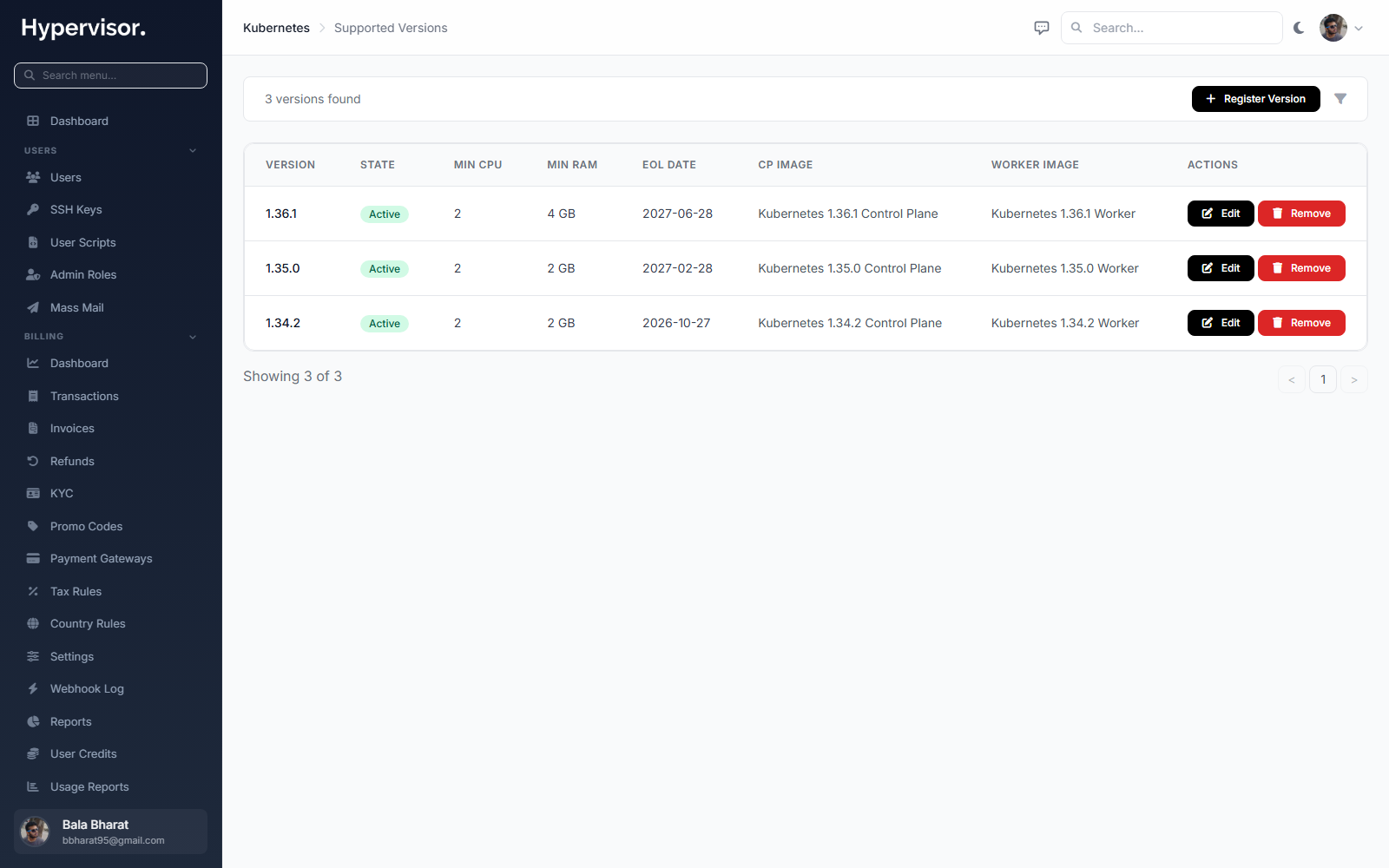
Task: Click the filter funnel icon
Action: click(1340, 99)
